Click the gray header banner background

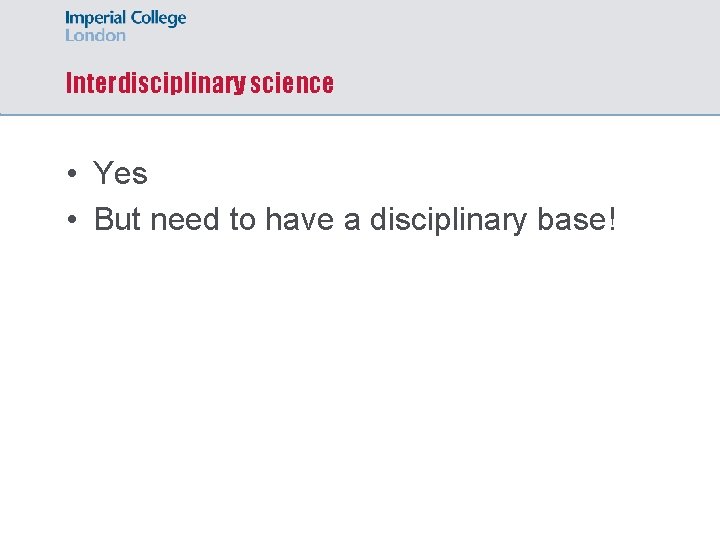tap(500, 50)
